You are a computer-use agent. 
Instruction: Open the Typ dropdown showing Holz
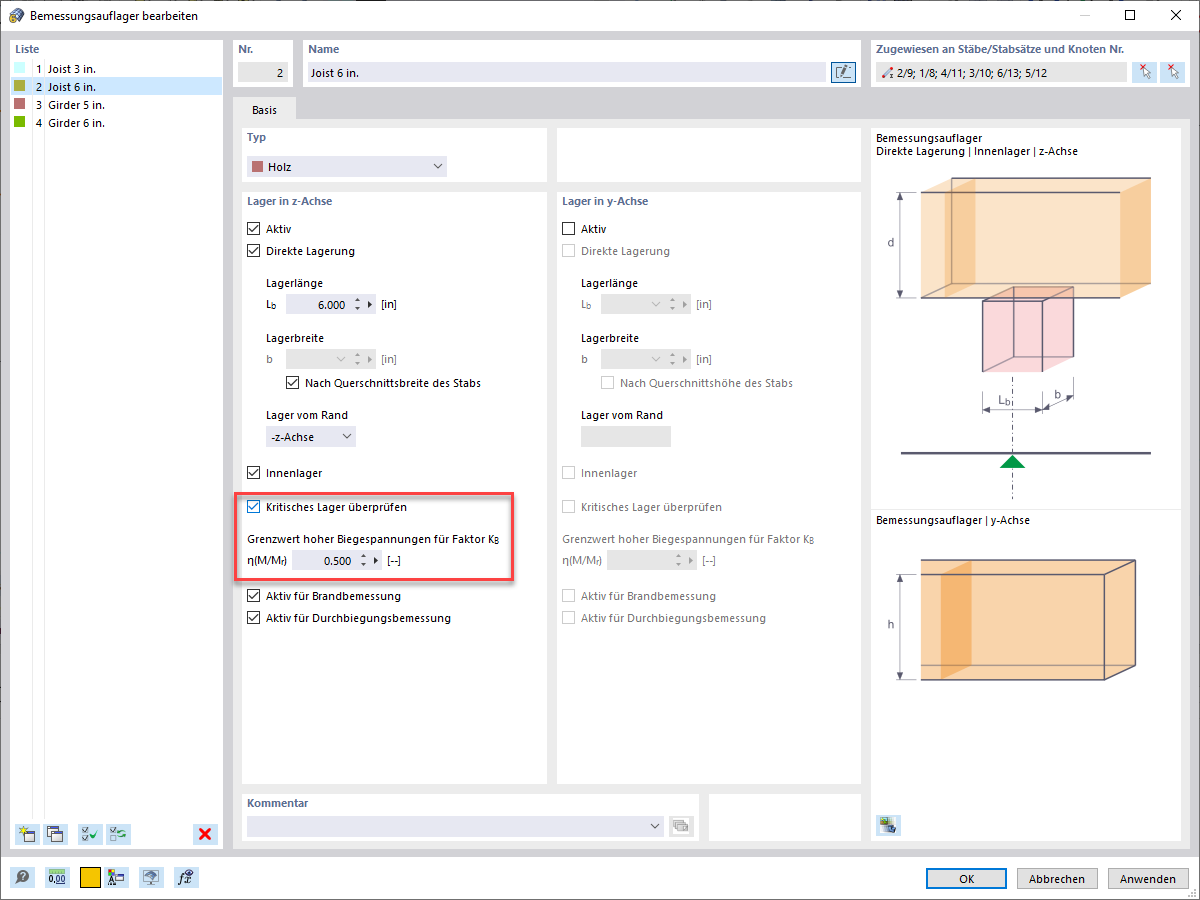pos(347,167)
